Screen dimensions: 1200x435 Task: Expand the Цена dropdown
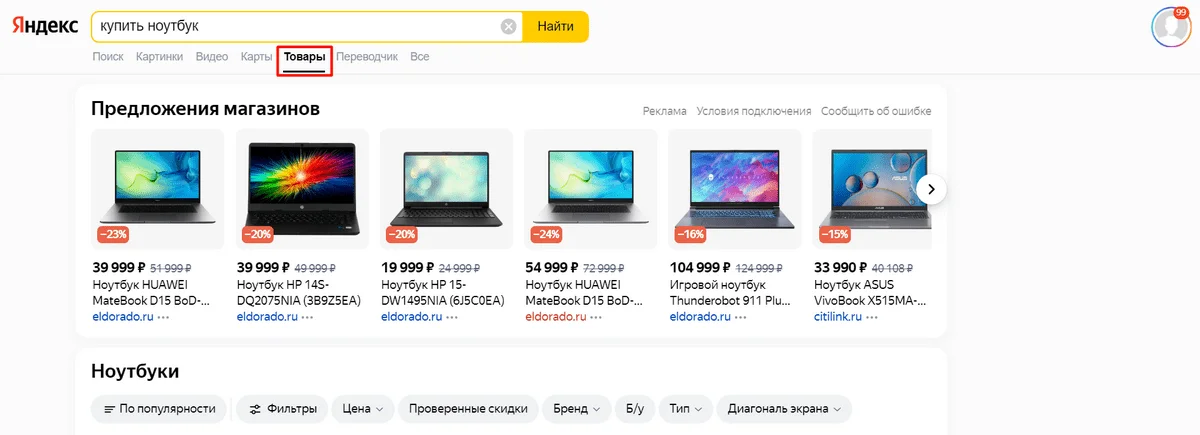(363, 408)
